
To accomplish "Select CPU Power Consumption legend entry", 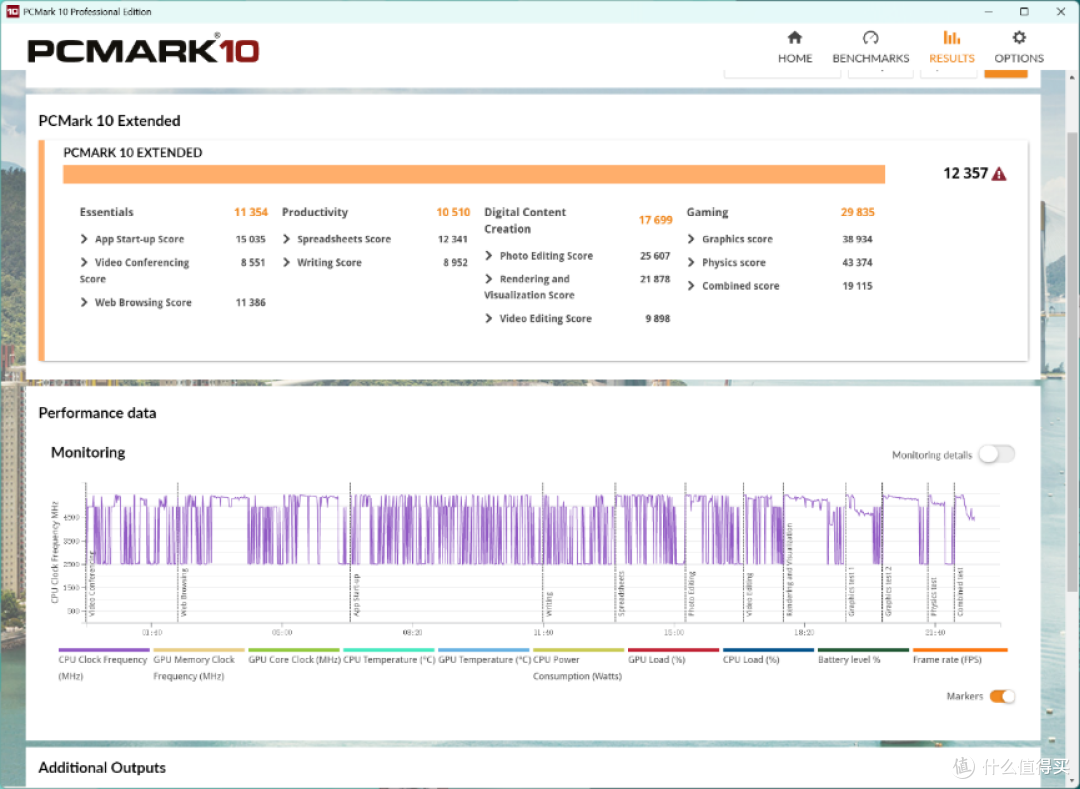I will click(578, 664).
